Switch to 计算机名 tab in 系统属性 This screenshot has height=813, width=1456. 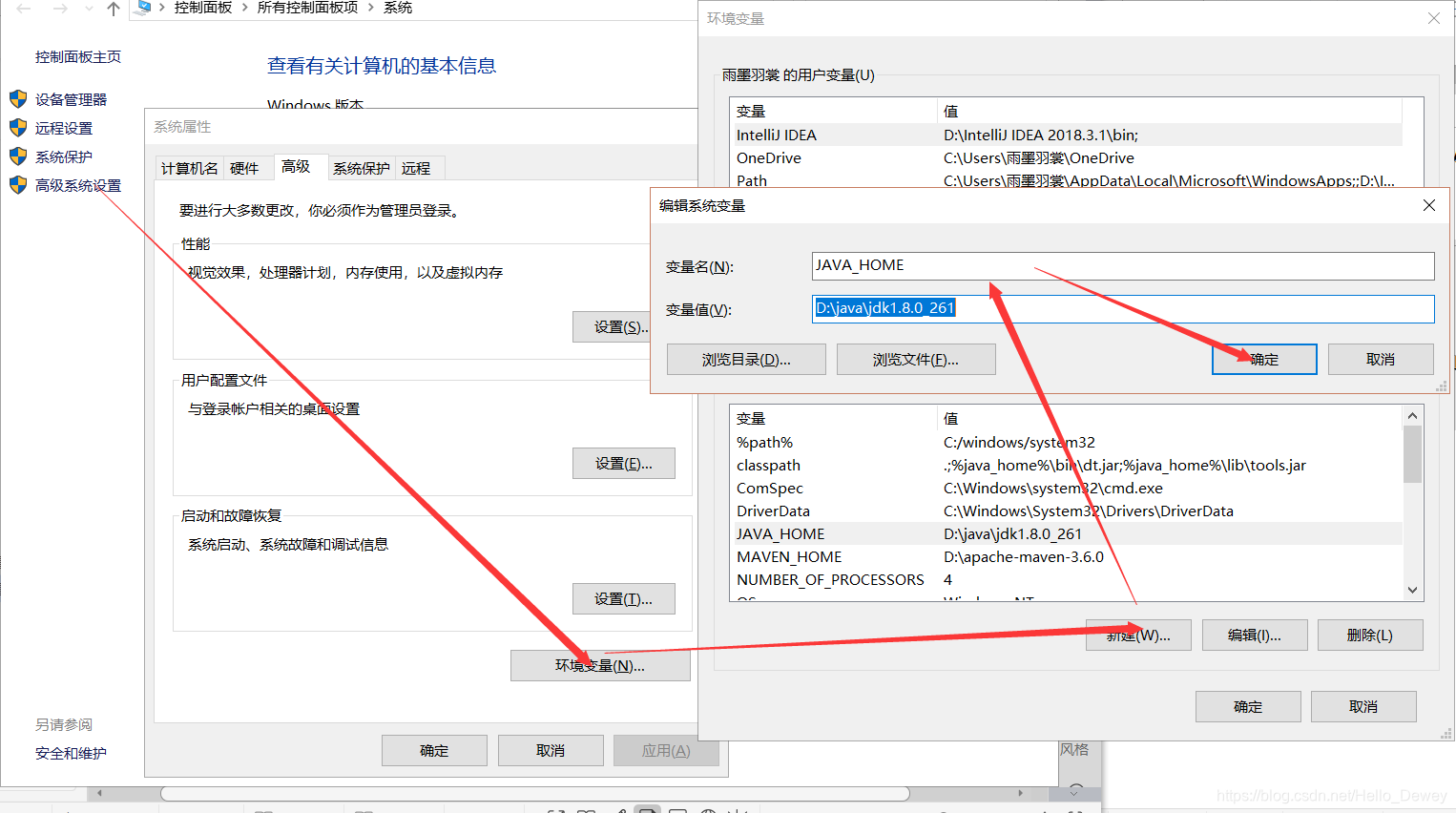click(x=190, y=168)
